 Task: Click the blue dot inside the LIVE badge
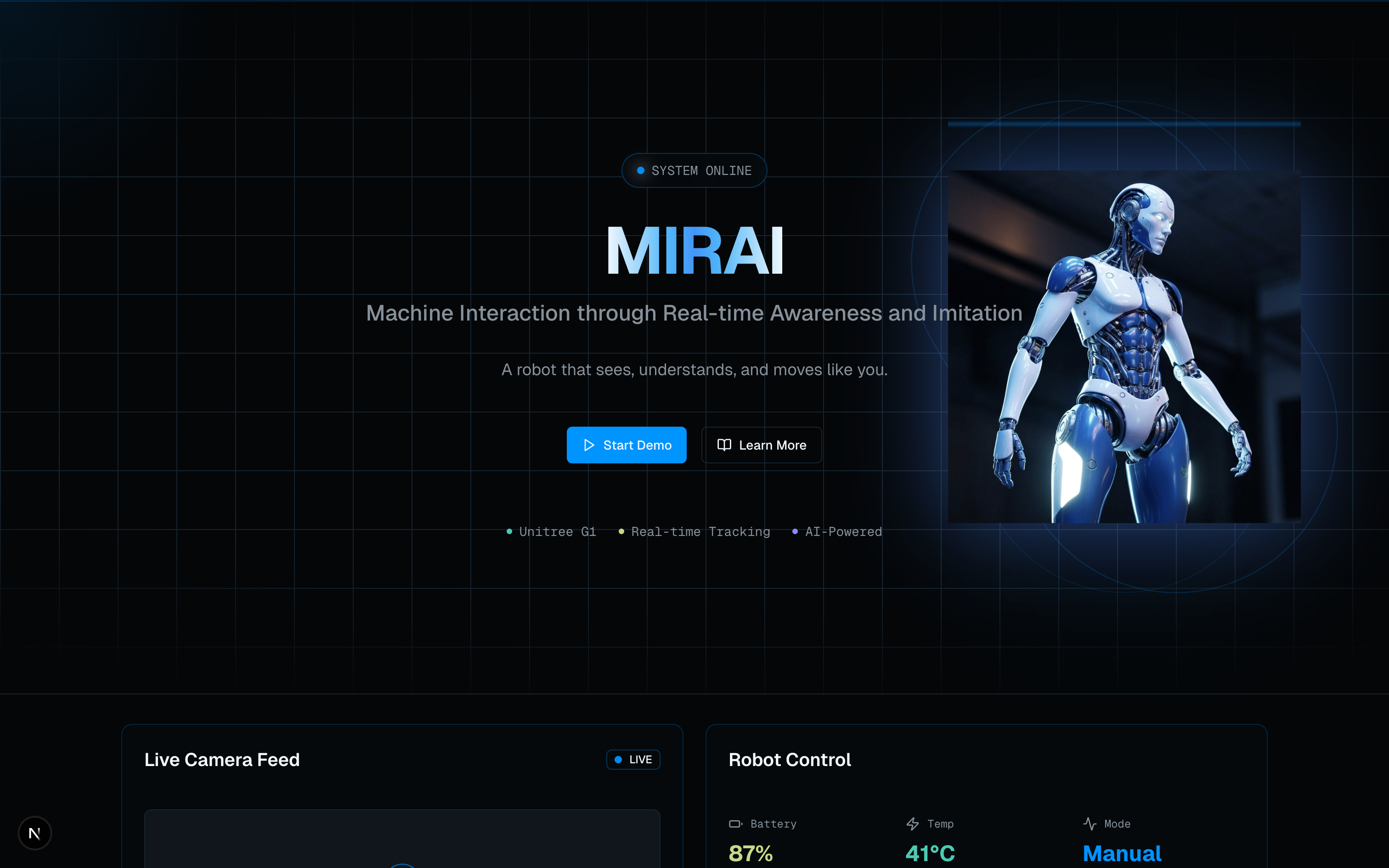pyautogui.click(x=618, y=759)
